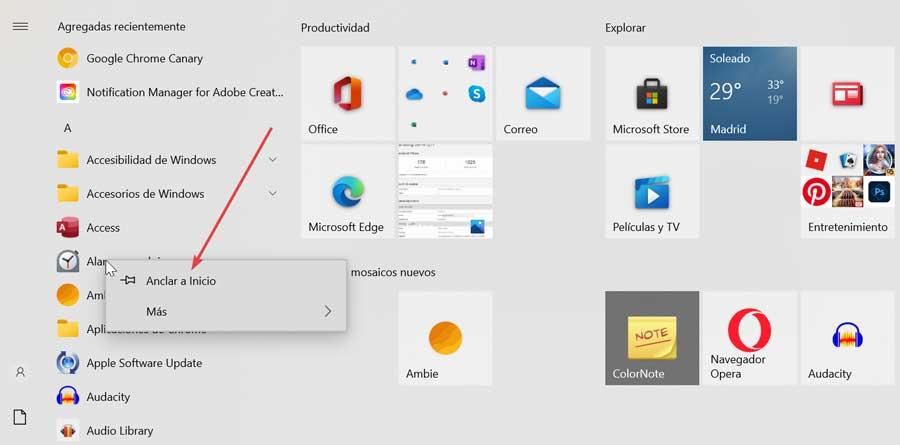Open the Office tile
Screen dimensions: 900x445
348,94
